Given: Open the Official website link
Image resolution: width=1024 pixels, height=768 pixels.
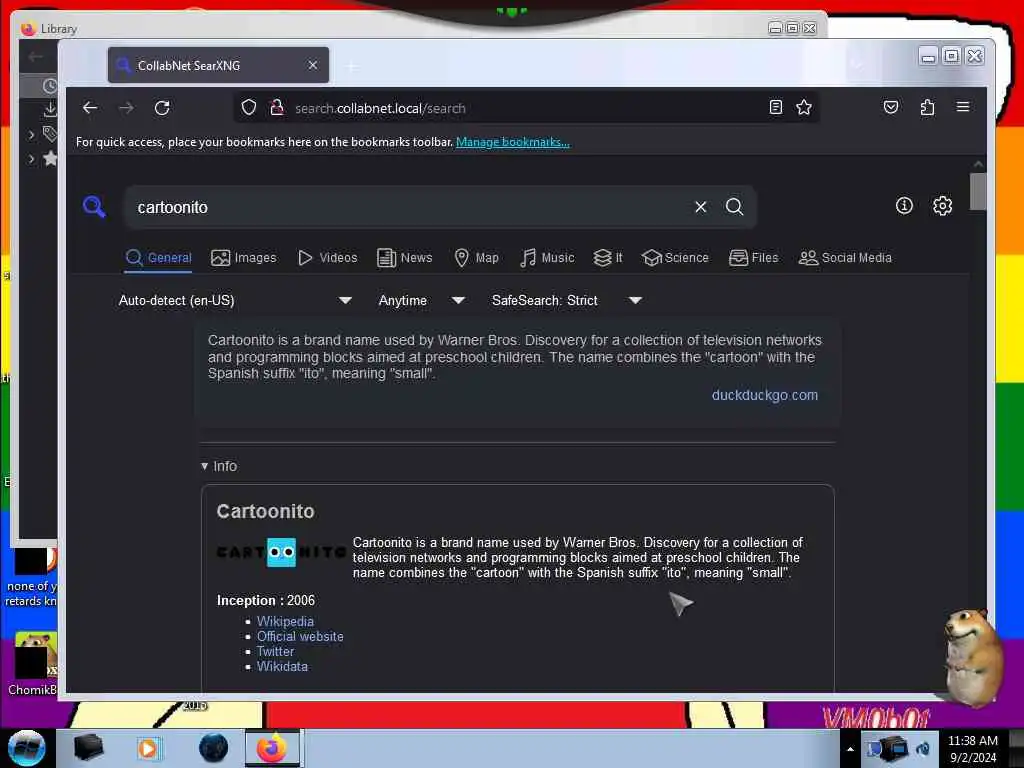Looking at the screenshot, I should [x=300, y=637].
